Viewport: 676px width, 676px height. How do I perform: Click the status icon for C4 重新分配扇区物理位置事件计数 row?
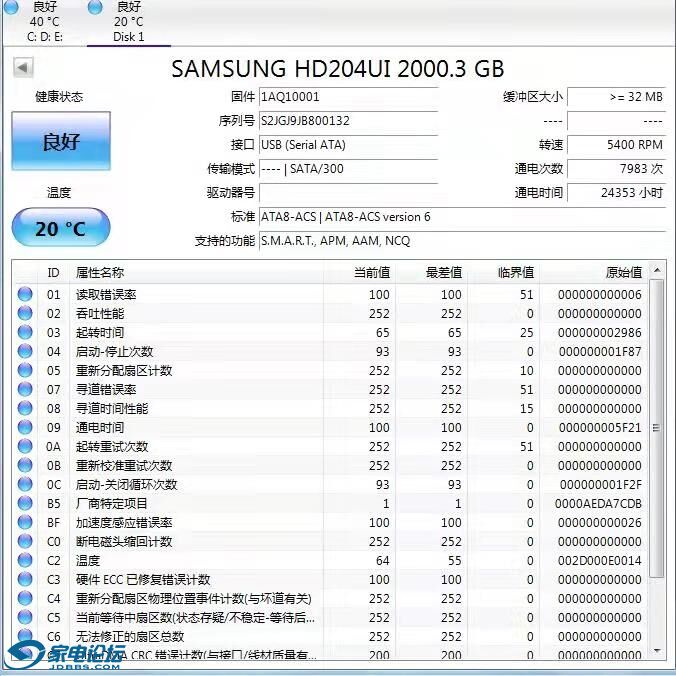(x=25, y=598)
